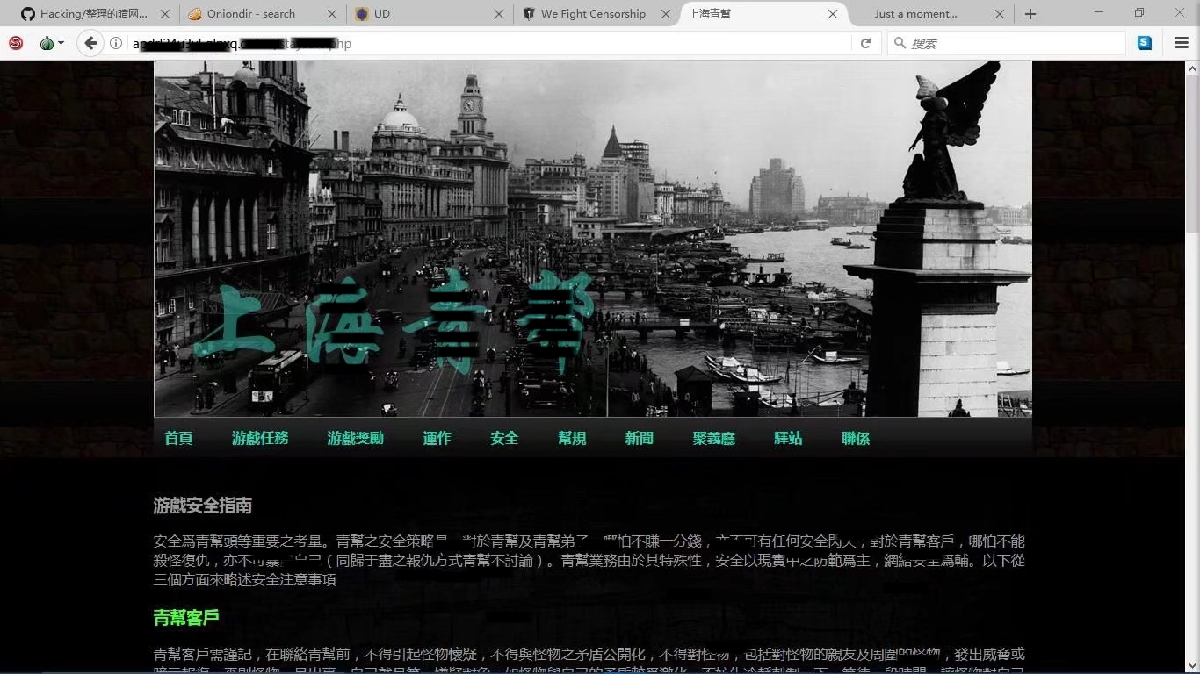Click the site info icon in address bar
The width and height of the screenshot is (1200, 674).
117,43
